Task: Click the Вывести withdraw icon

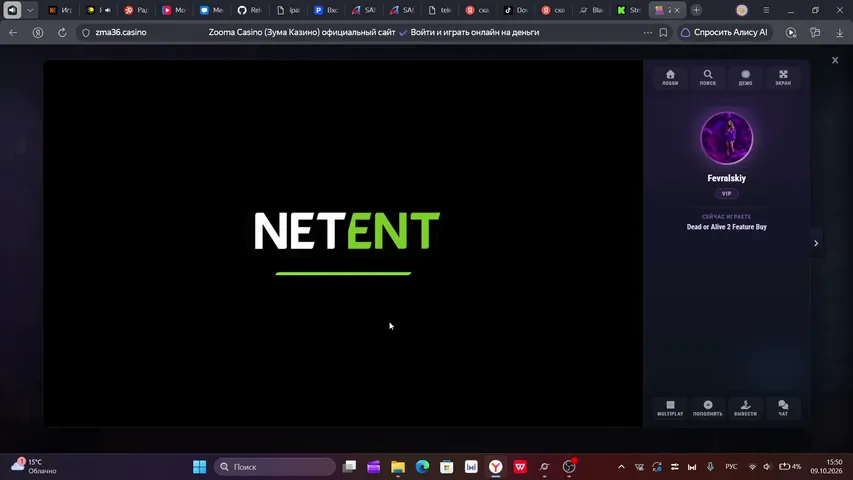Action: tap(745, 408)
